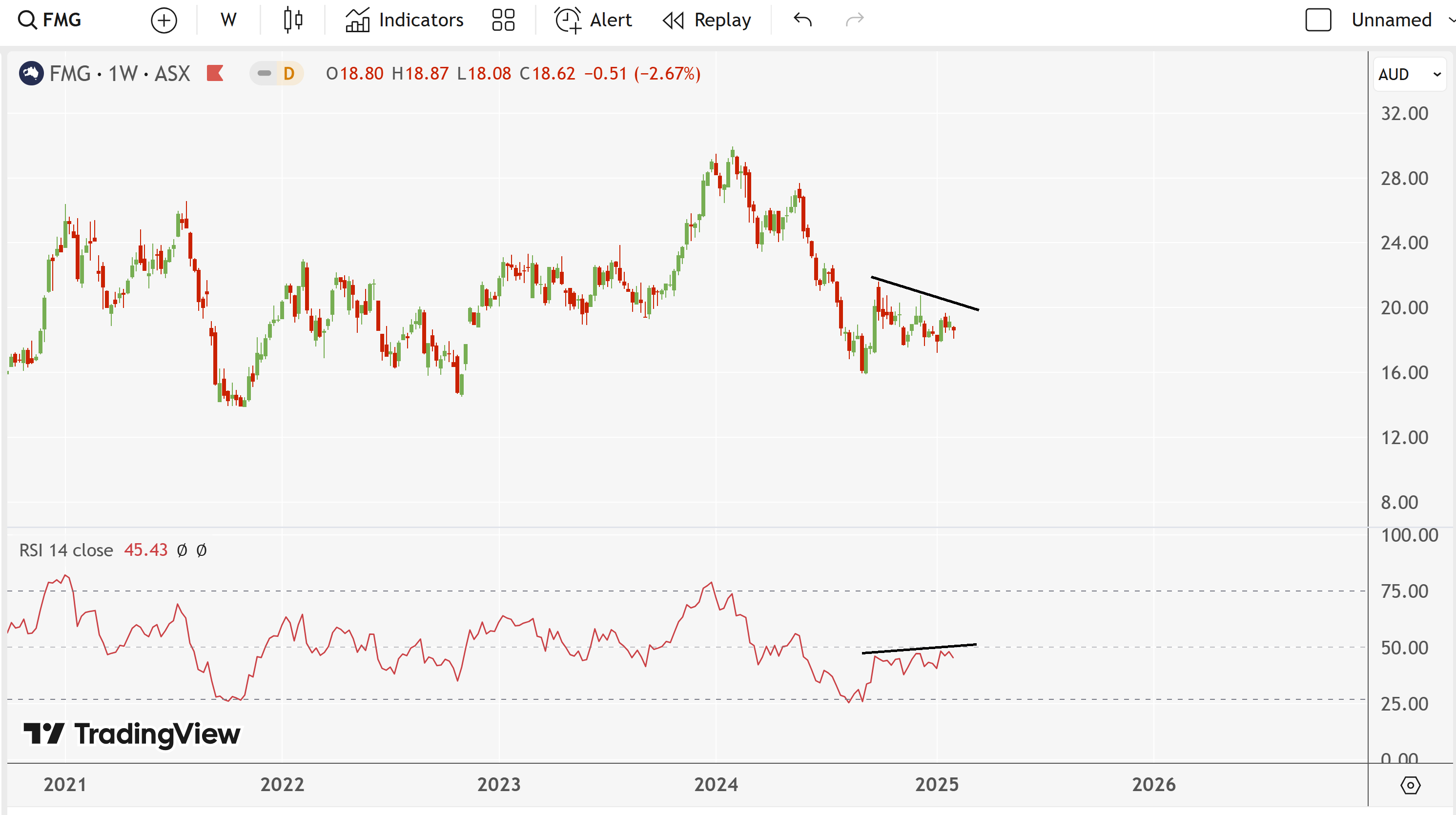Open the FMG symbol search
The height and width of the screenshot is (815, 1456).
(50, 20)
